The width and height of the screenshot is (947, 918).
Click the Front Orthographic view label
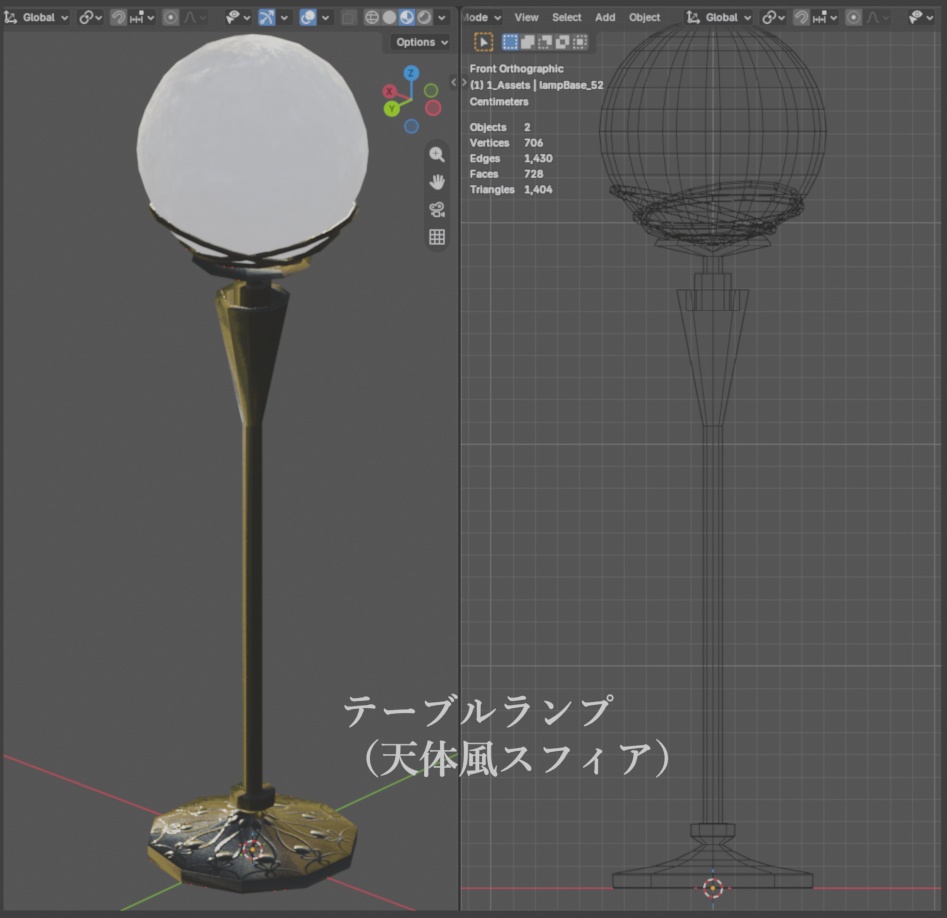click(516, 69)
